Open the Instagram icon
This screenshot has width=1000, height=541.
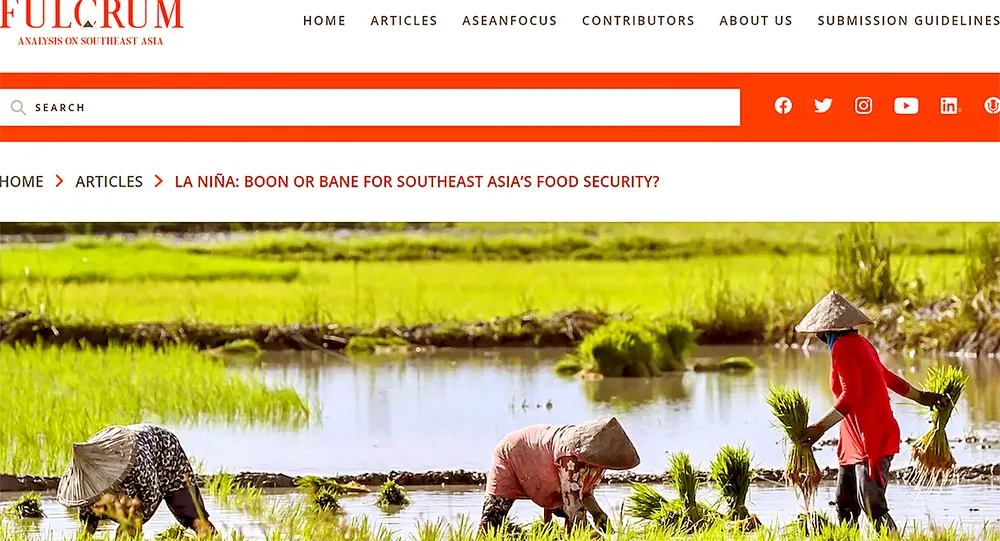point(864,106)
